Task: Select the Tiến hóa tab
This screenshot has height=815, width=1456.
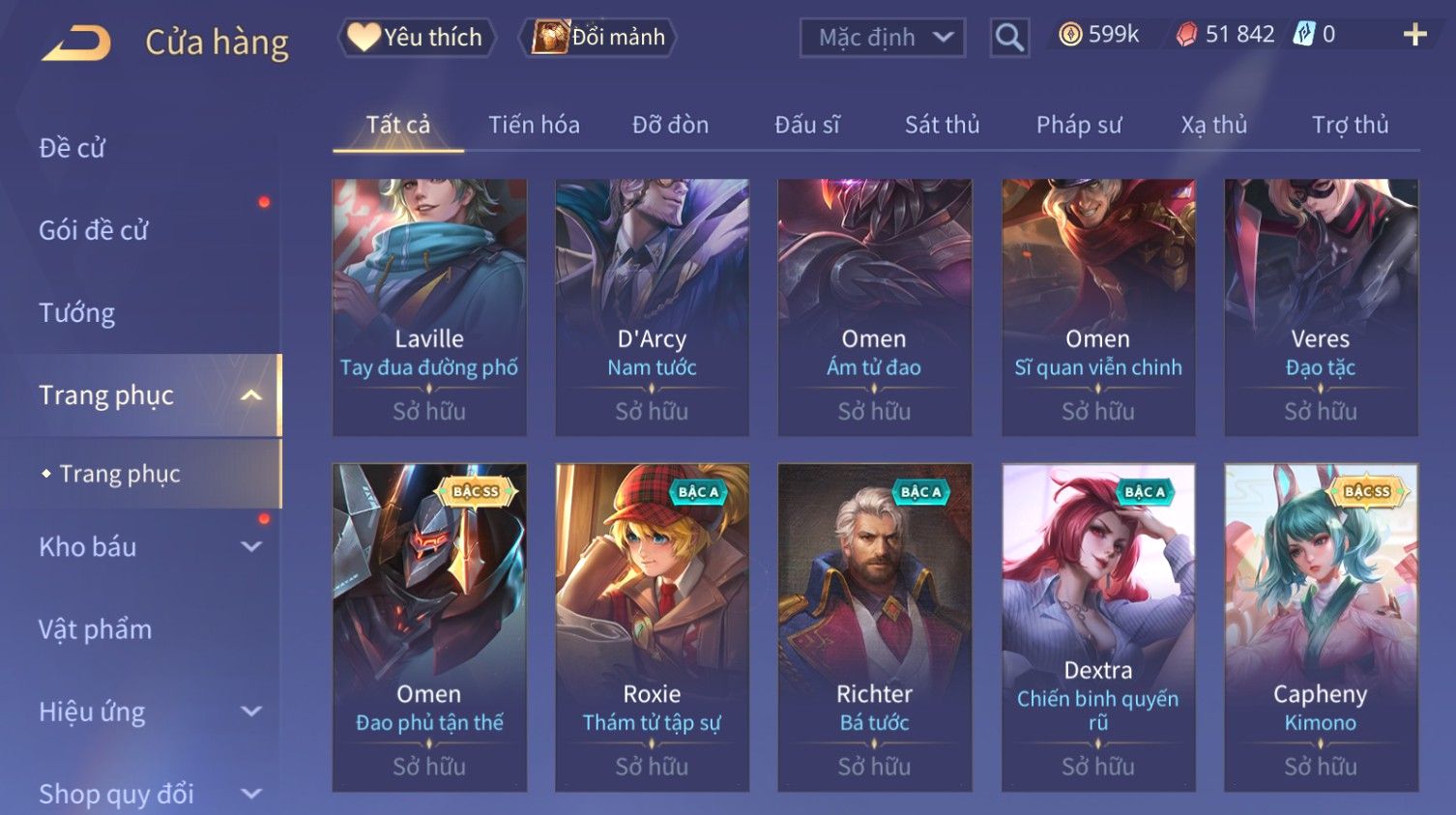Action: click(534, 125)
